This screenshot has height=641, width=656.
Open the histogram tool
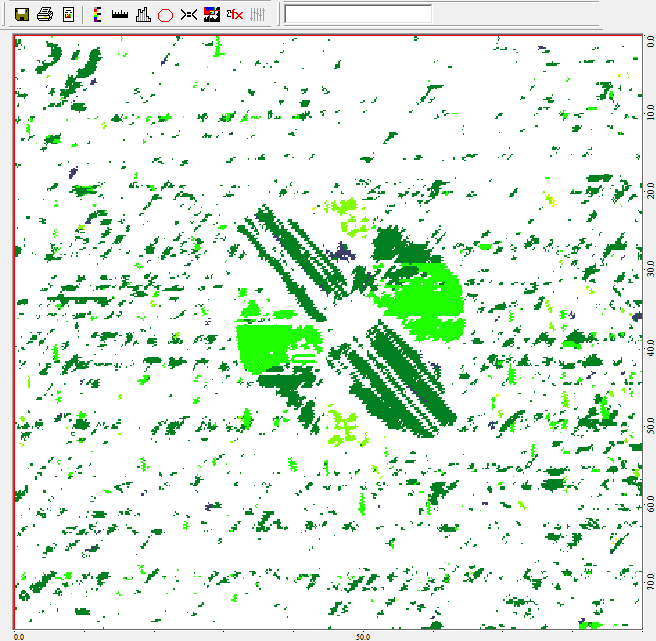coord(142,14)
